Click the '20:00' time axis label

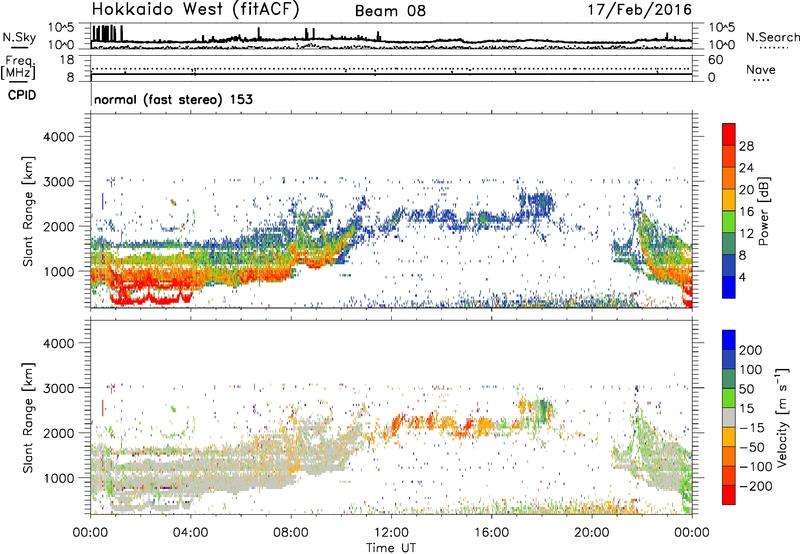point(592,533)
